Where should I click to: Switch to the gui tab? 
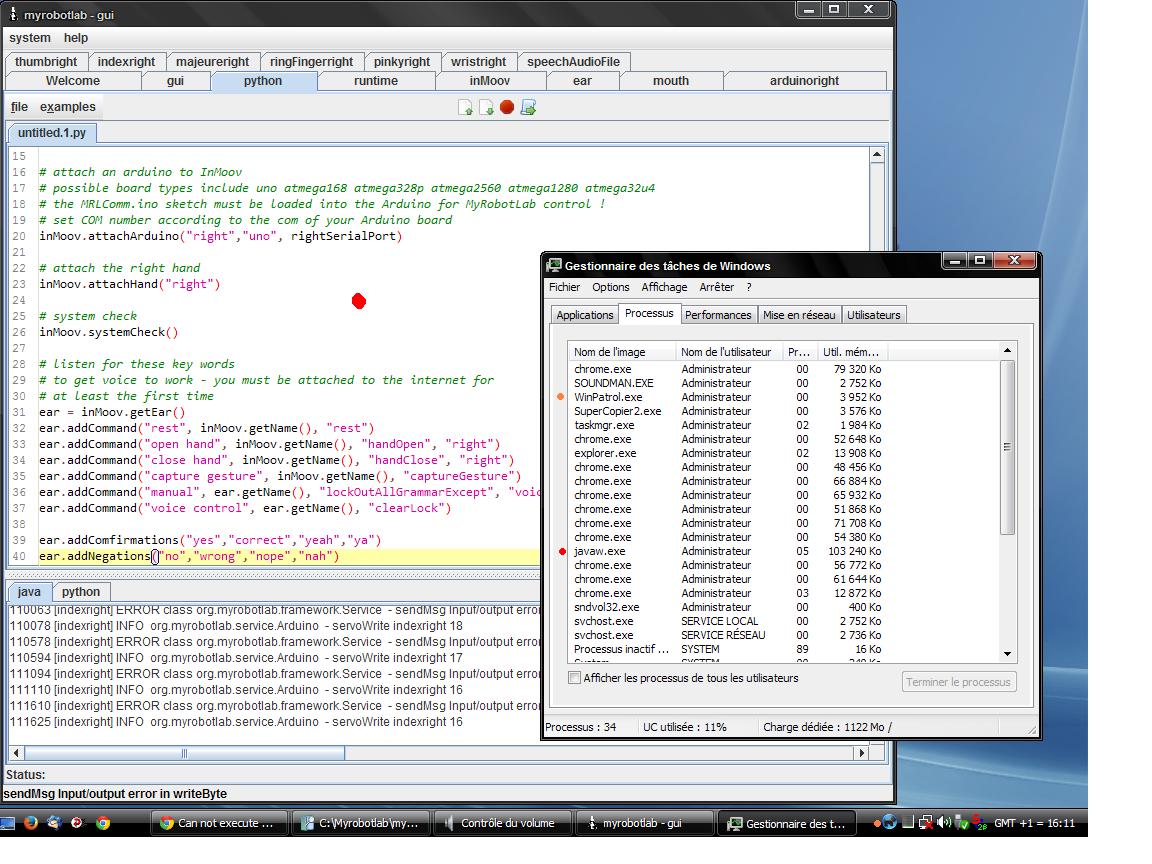pyautogui.click(x=175, y=81)
